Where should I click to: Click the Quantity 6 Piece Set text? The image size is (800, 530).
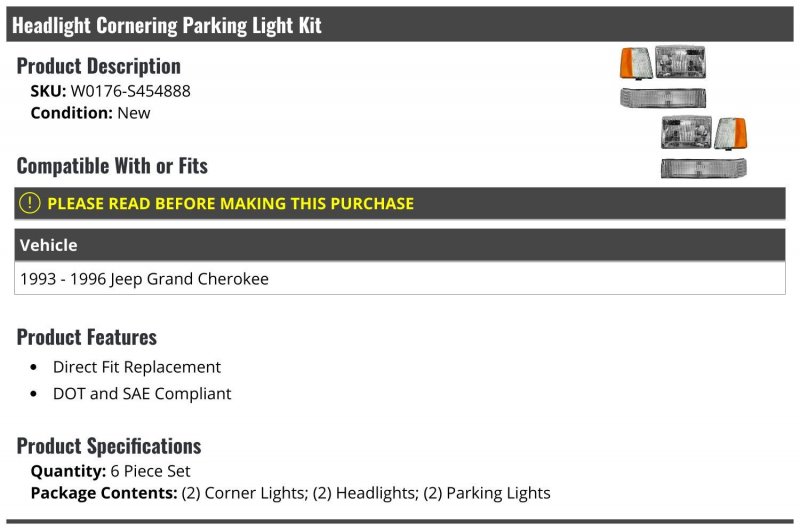tap(110, 471)
